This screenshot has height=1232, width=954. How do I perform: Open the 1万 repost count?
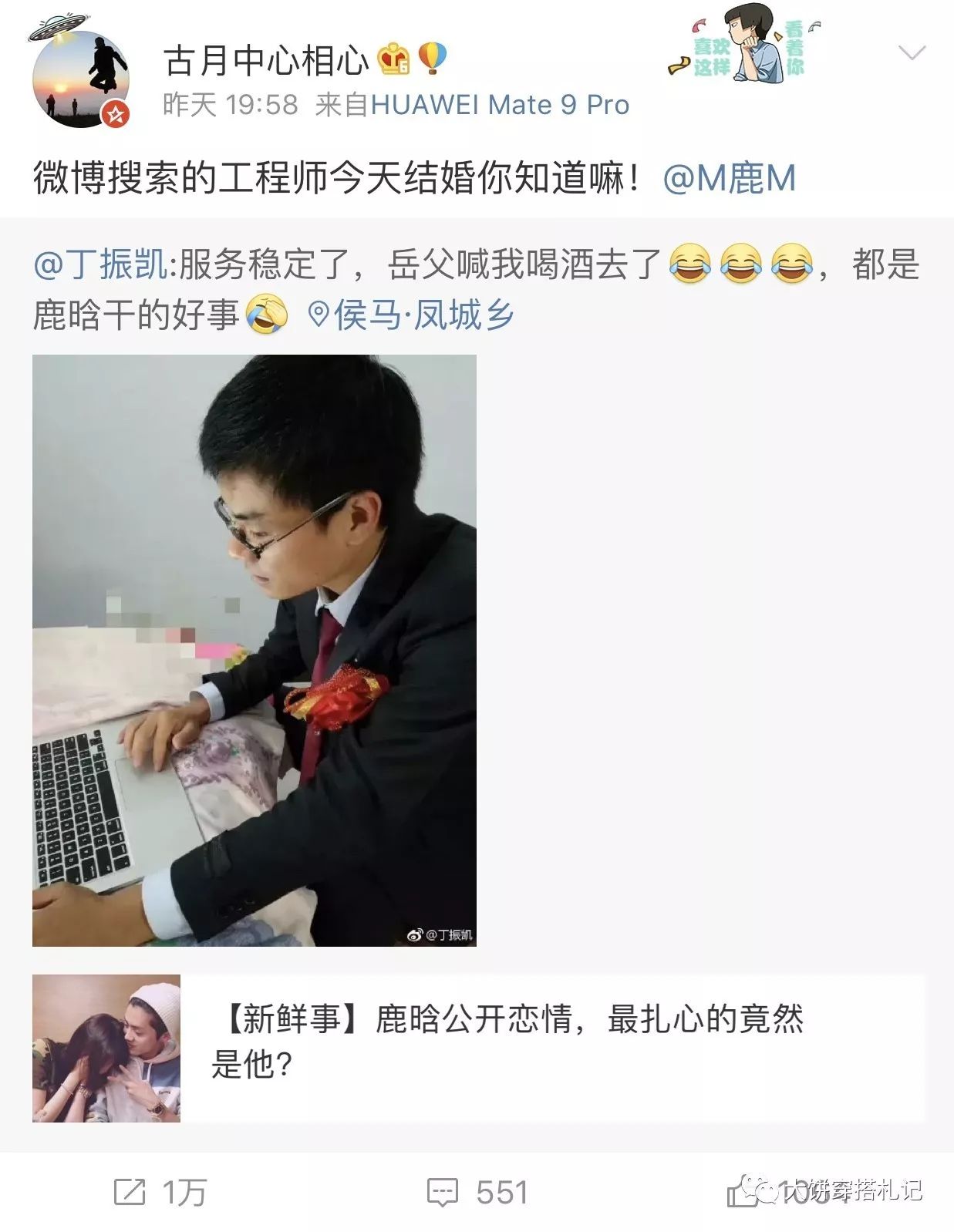184,1193
